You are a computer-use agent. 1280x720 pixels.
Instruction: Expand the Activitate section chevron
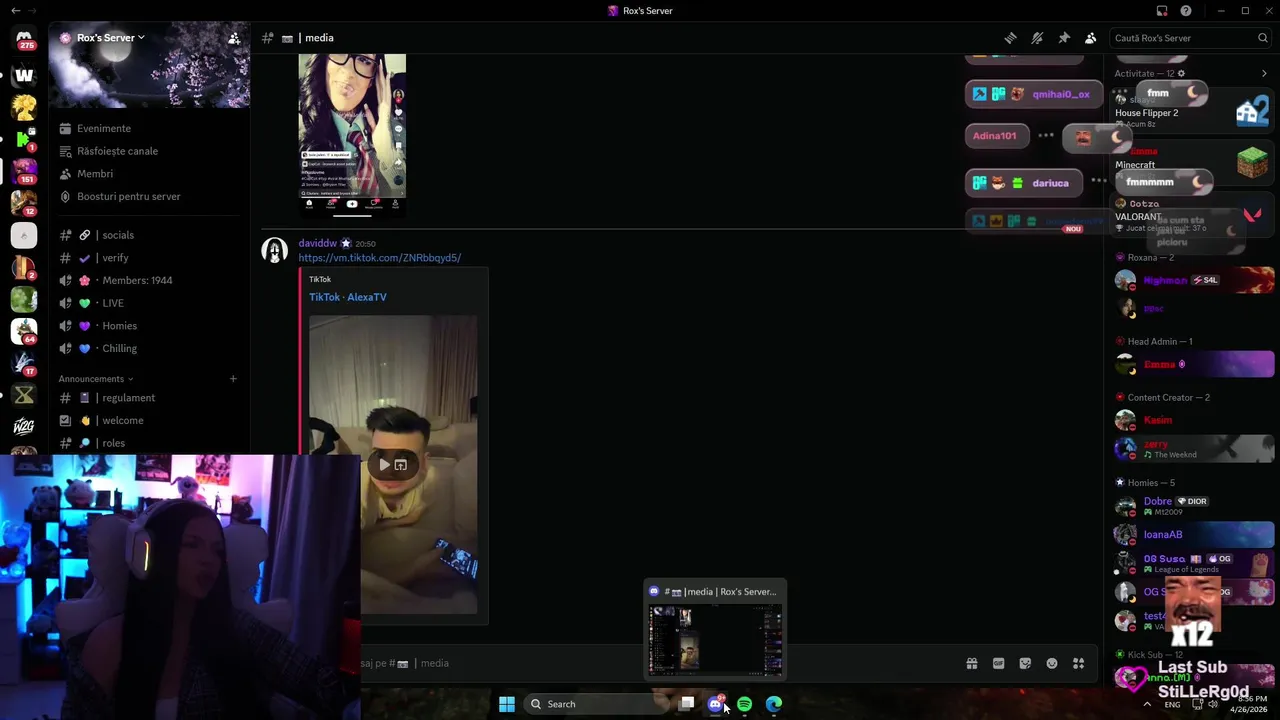[1264, 74]
